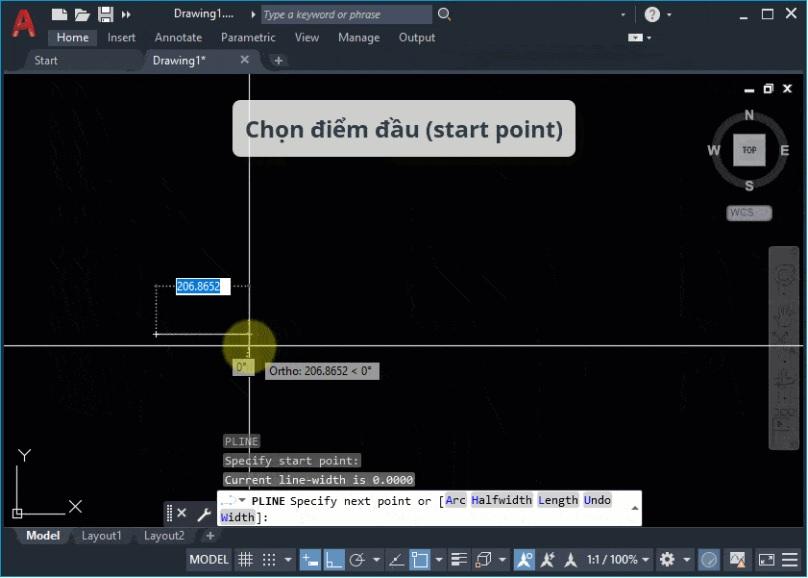The height and width of the screenshot is (578, 808).
Task: Toggle the drawing grid display
Action: click(245, 560)
